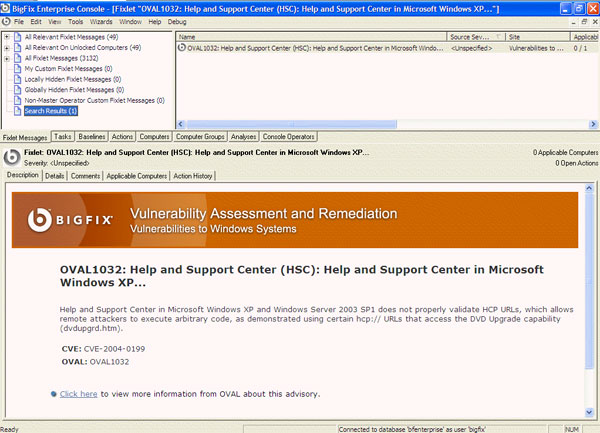Switch to the Computer Groups tab
The height and width of the screenshot is (433, 600).
pos(200,136)
